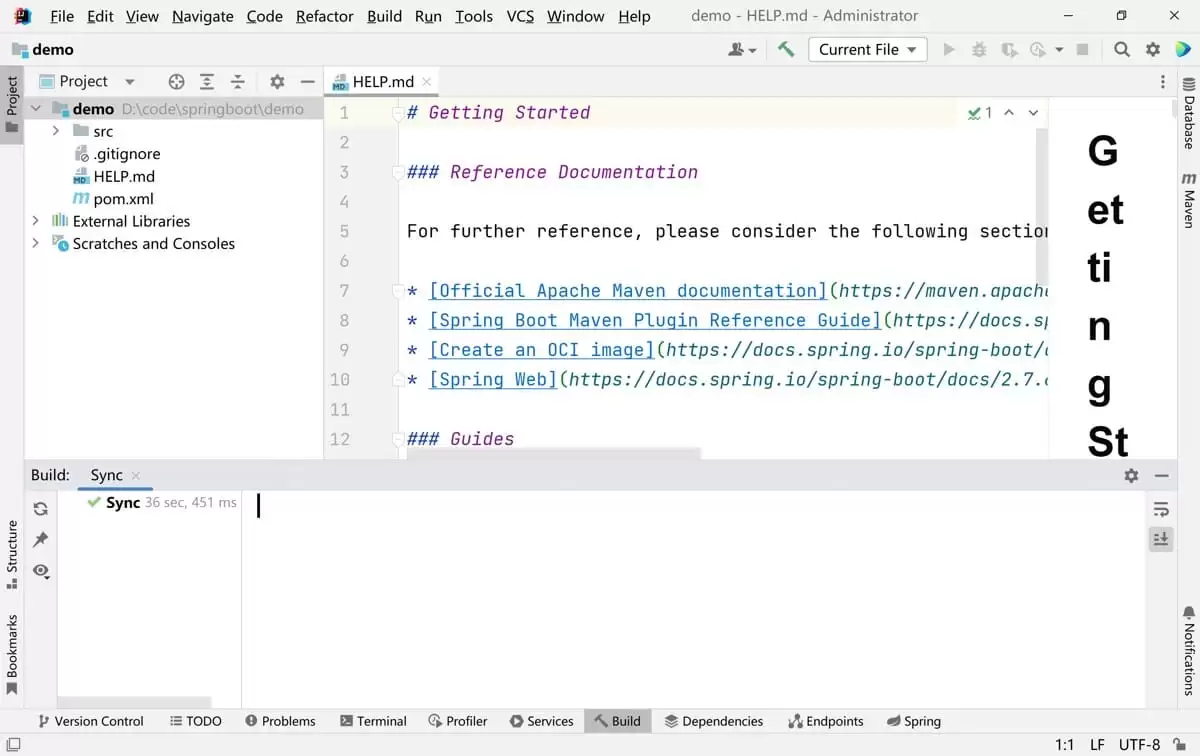Select .gitignore file in project tree

(x=116, y=154)
